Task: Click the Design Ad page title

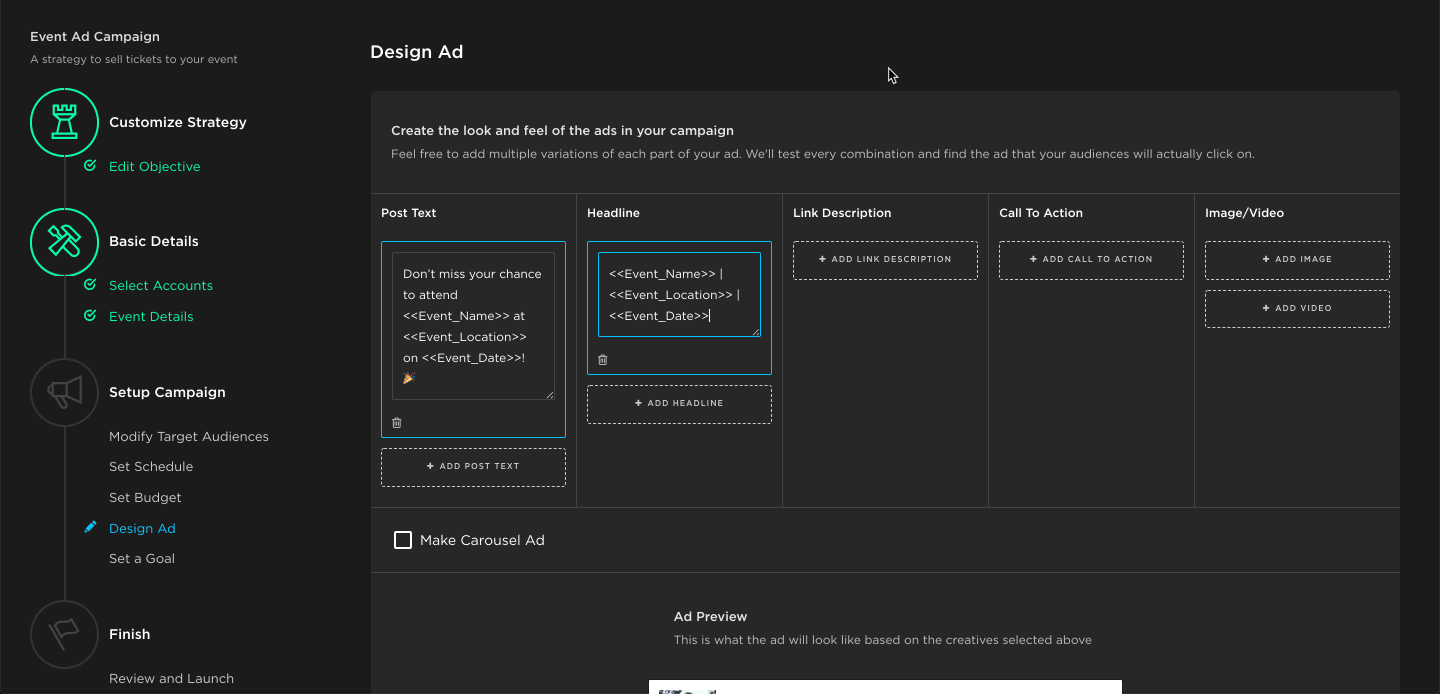Action: (x=417, y=52)
